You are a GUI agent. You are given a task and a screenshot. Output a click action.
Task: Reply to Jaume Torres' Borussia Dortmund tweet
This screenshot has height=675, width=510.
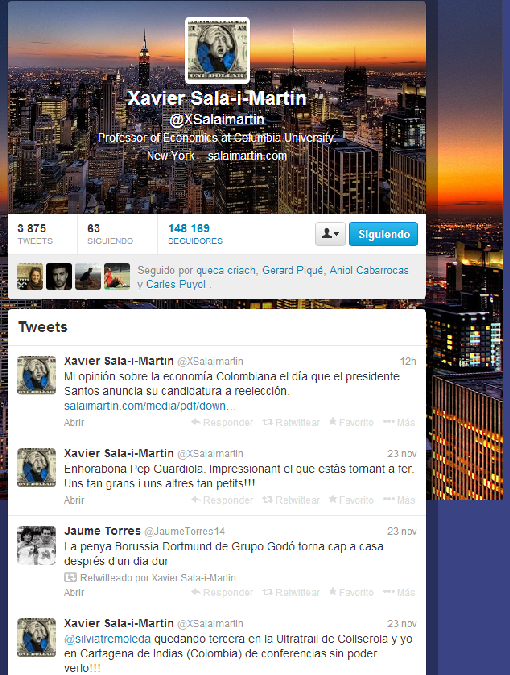(223, 592)
